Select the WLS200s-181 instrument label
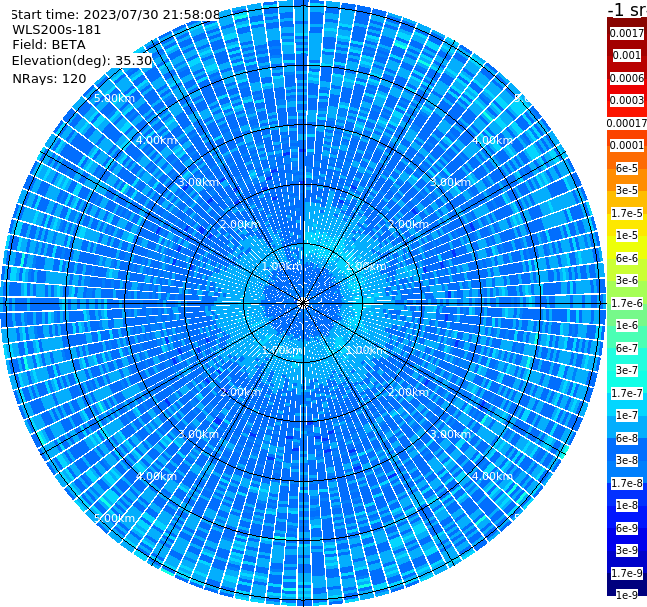 (x=57, y=30)
